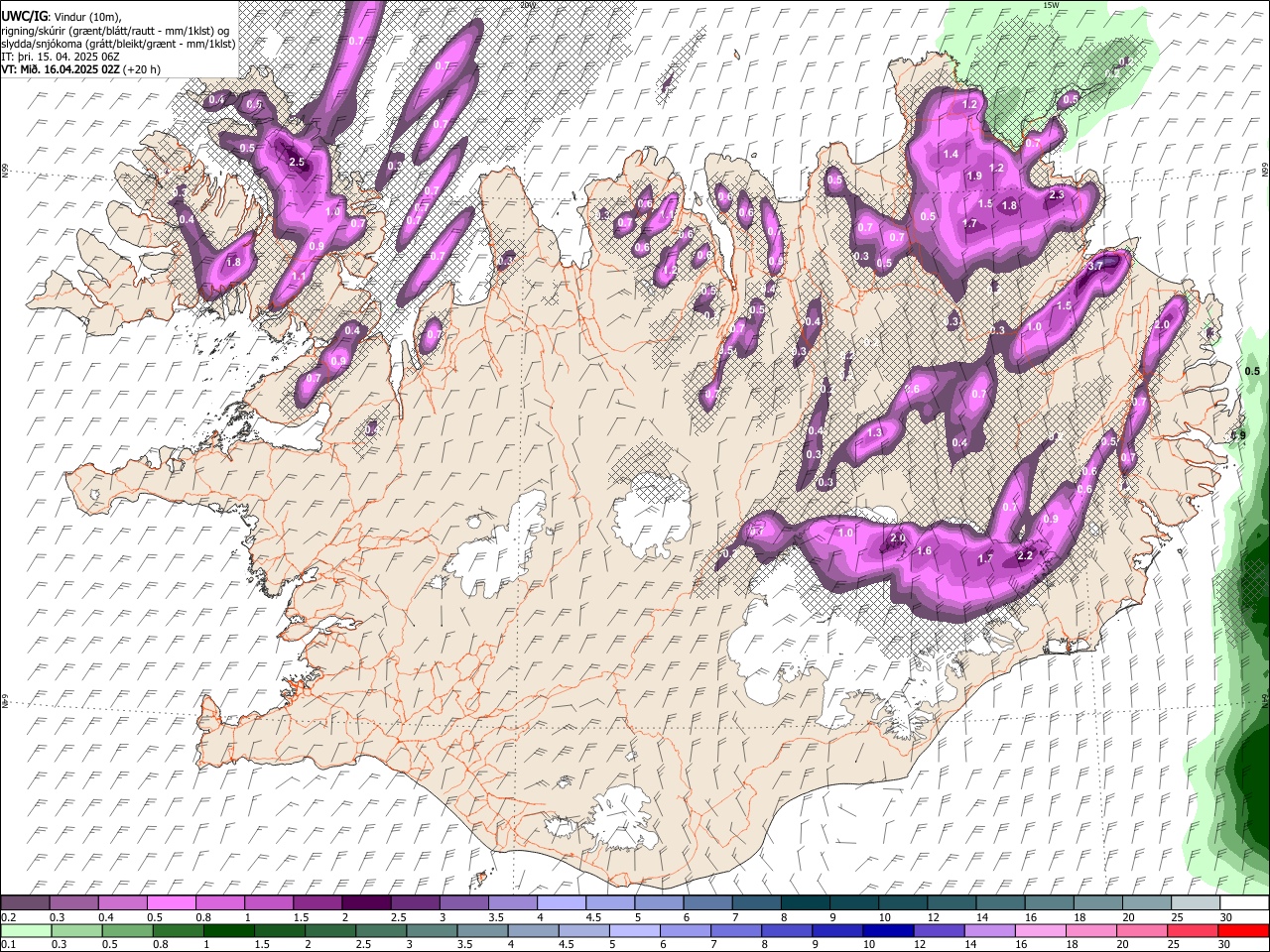The height and width of the screenshot is (952, 1270).
Task: Click the 'VT: Mið. 16.04.2025 02Z (+20 h)' line
Action: tap(81, 69)
